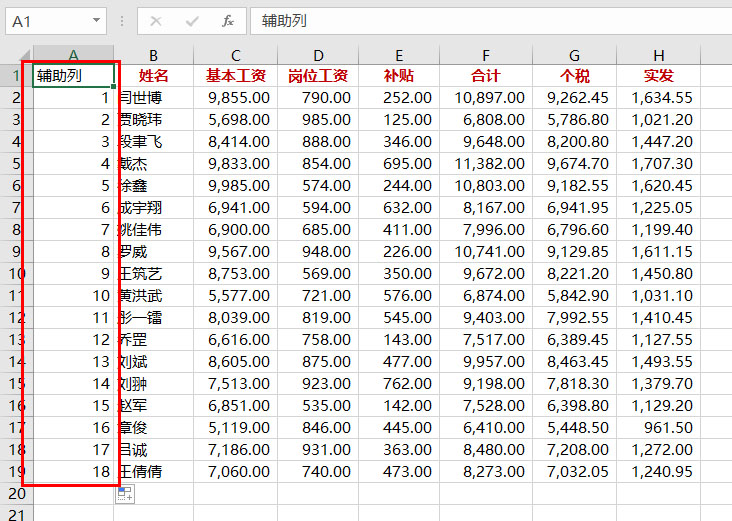The image size is (732, 521).
Task: Select column H header
Action: (x=659, y=55)
